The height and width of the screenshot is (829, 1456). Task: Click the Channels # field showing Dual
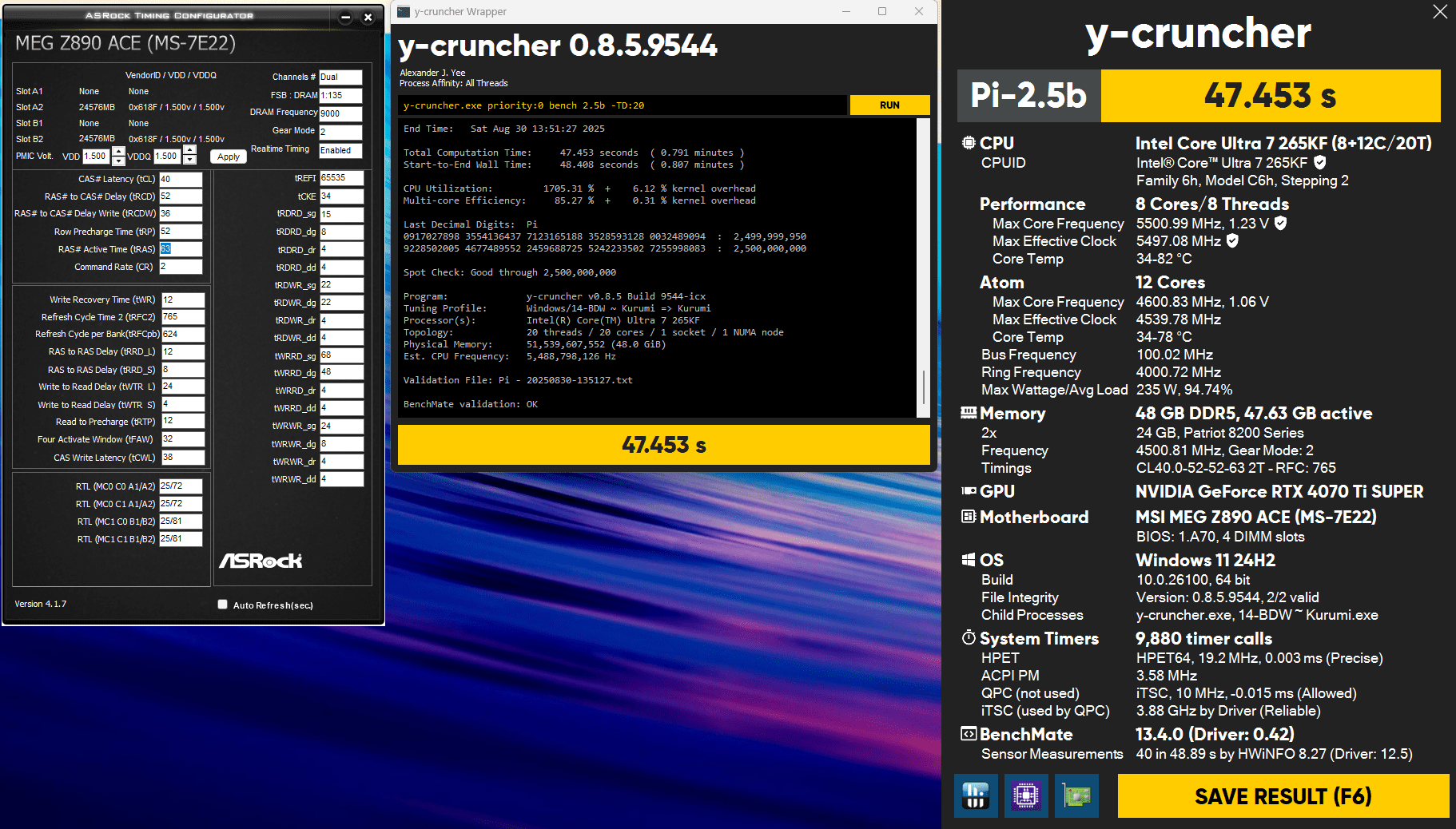click(340, 77)
